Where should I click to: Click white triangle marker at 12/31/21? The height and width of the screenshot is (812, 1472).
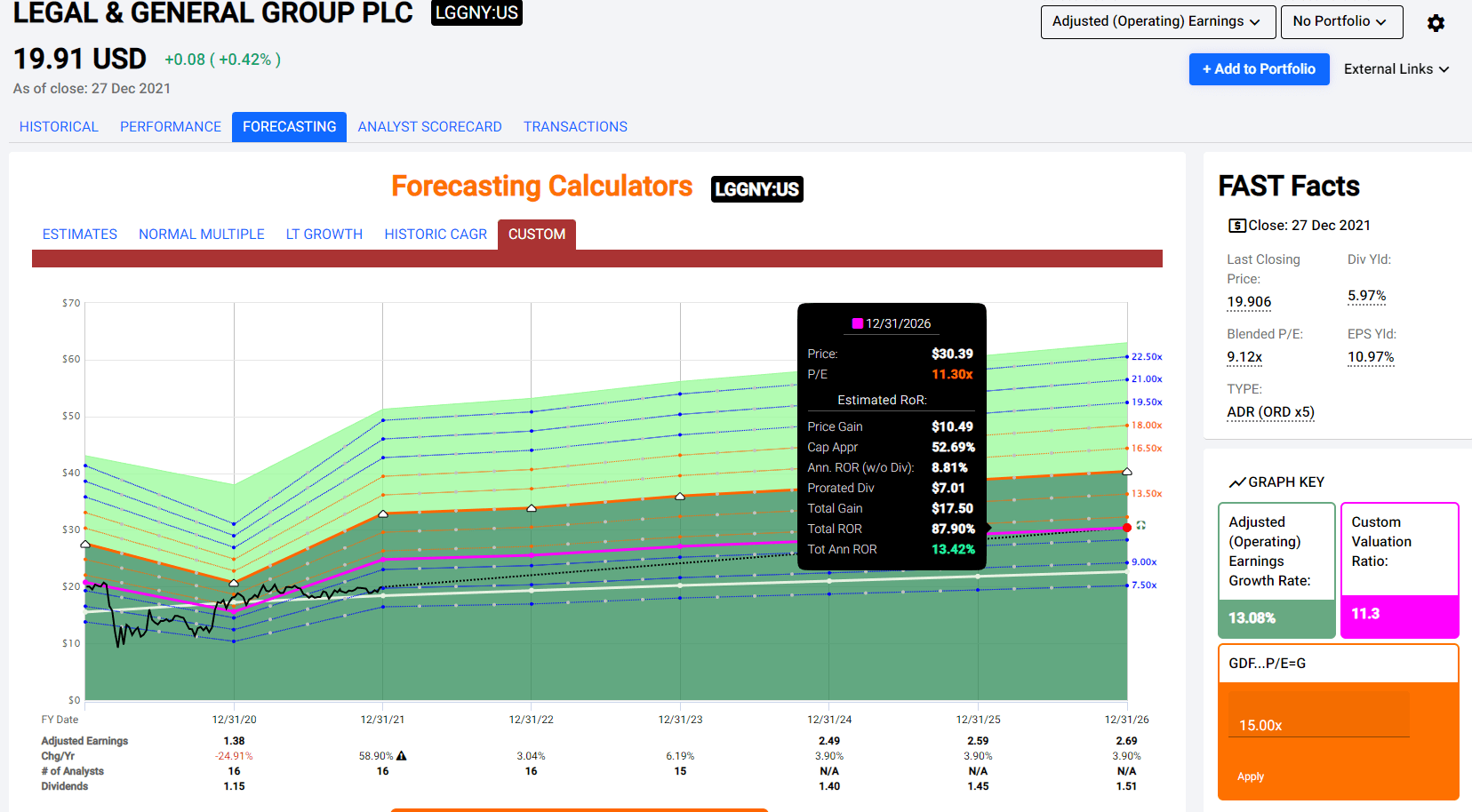[383, 513]
